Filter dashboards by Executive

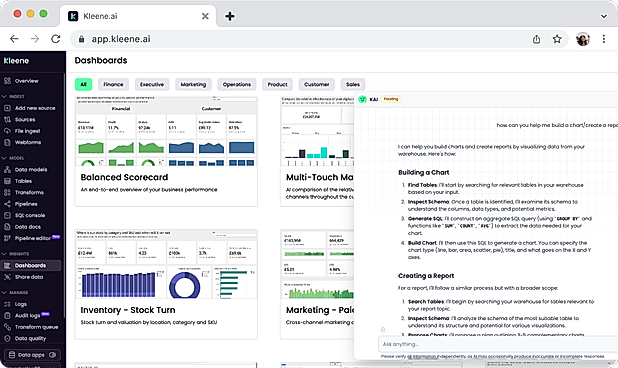(152, 84)
